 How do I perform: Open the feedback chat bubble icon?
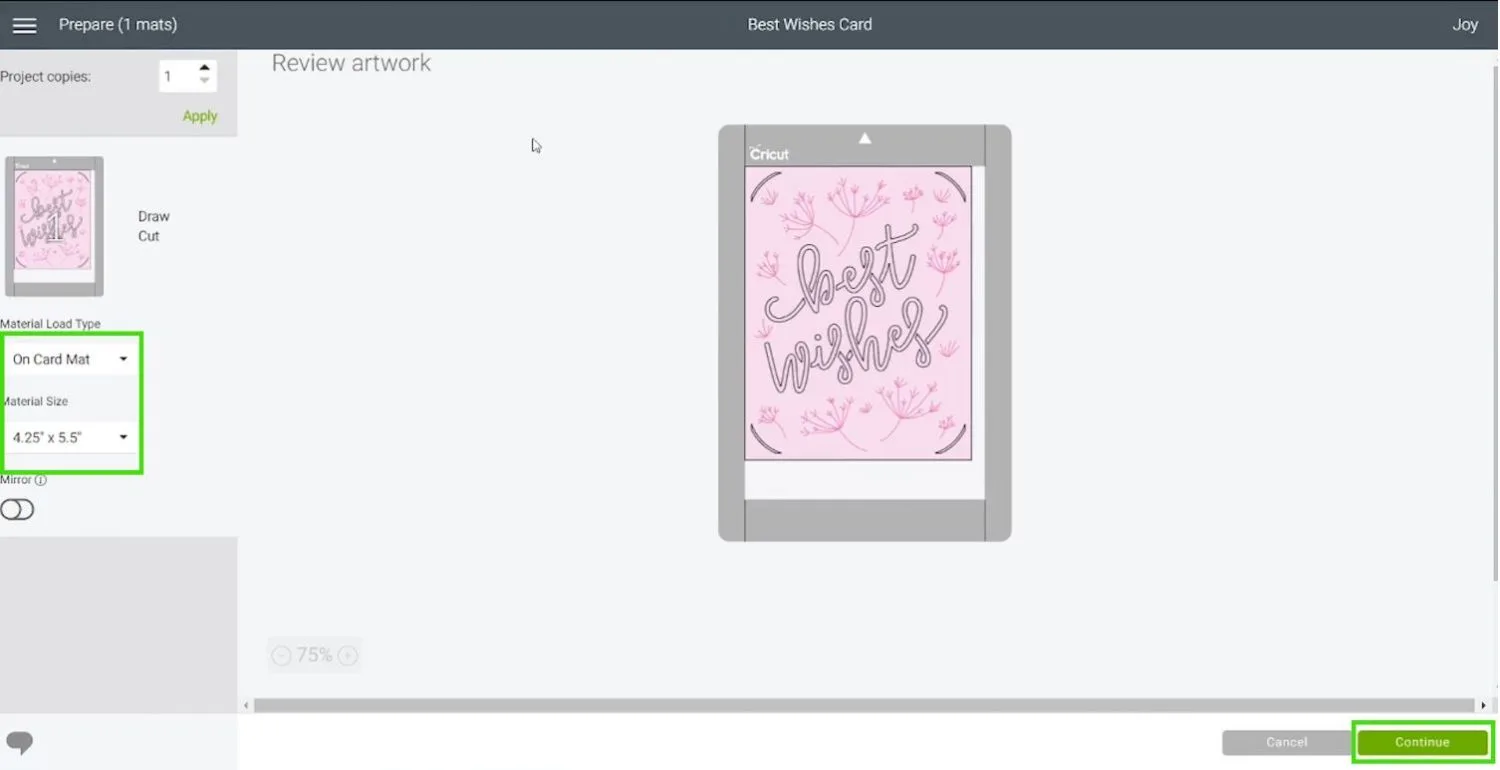(x=20, y=742)
